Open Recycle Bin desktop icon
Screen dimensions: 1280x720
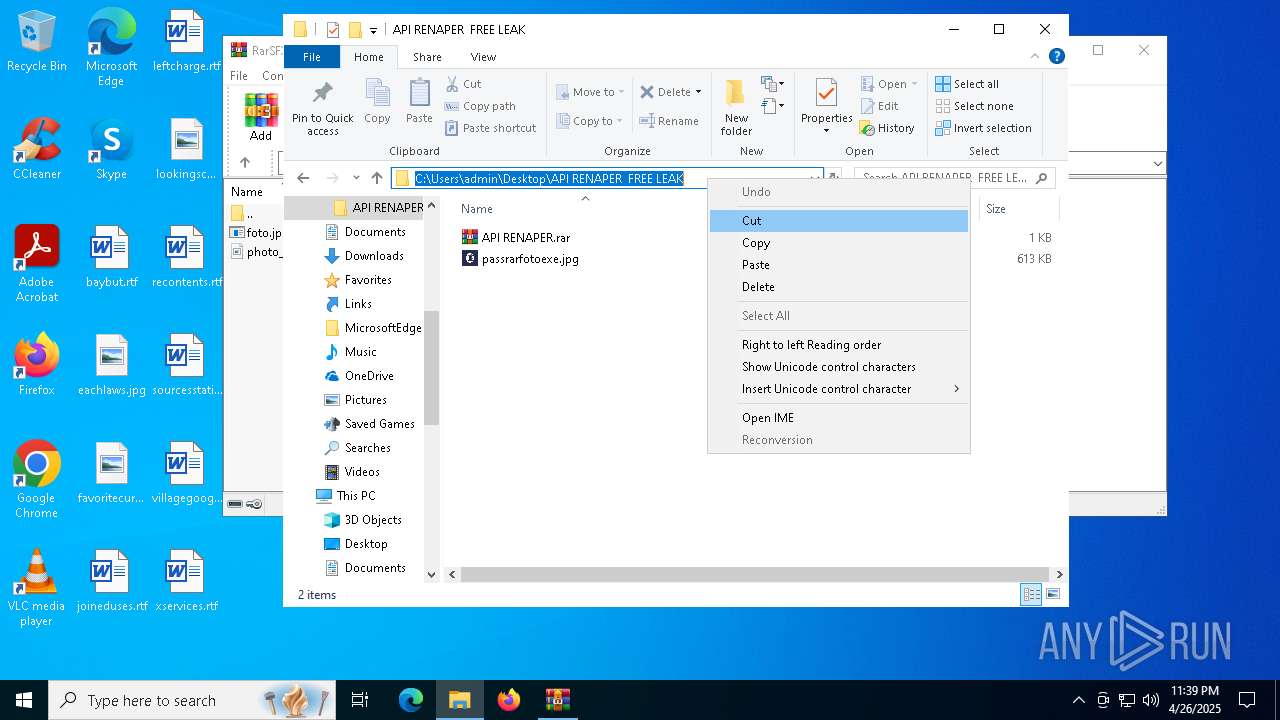coord(37,41)
